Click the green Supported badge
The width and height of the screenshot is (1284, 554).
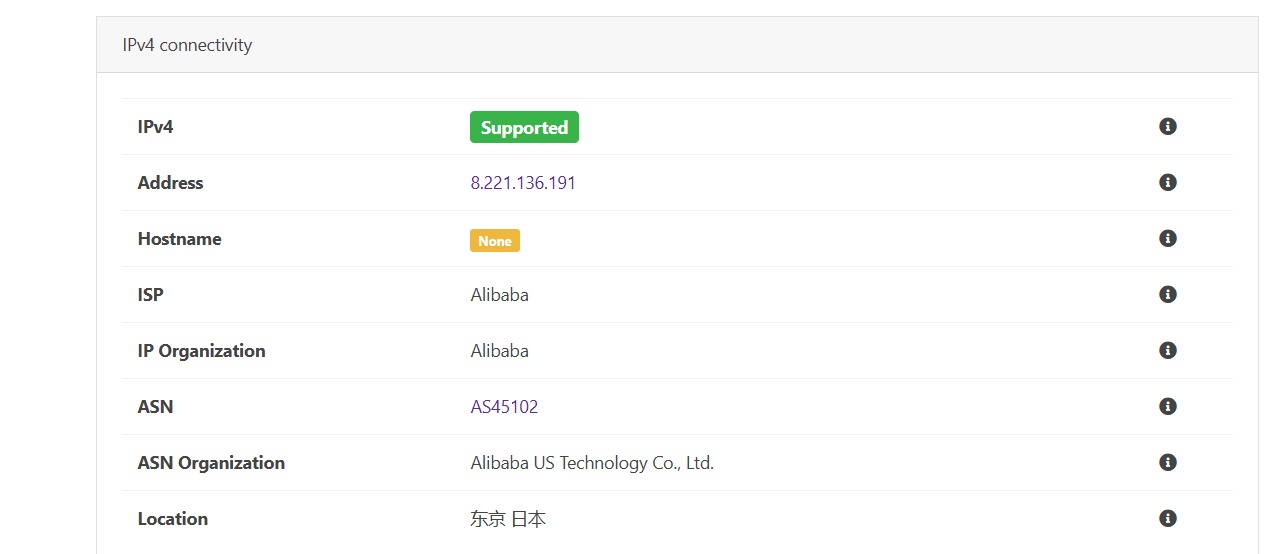pos(524,127)
